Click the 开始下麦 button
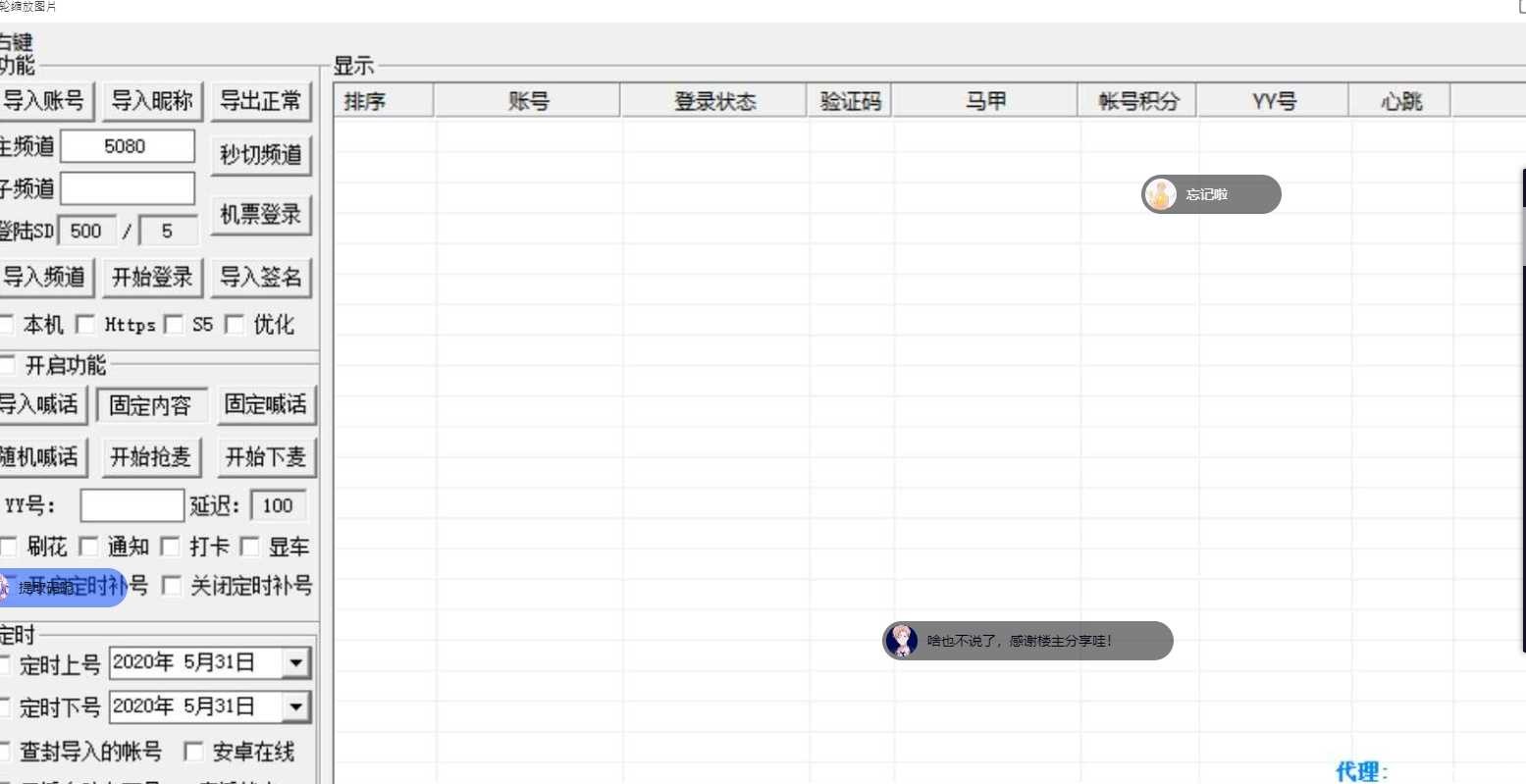Screen dimensions: 1526x784 tap(266, 457)
